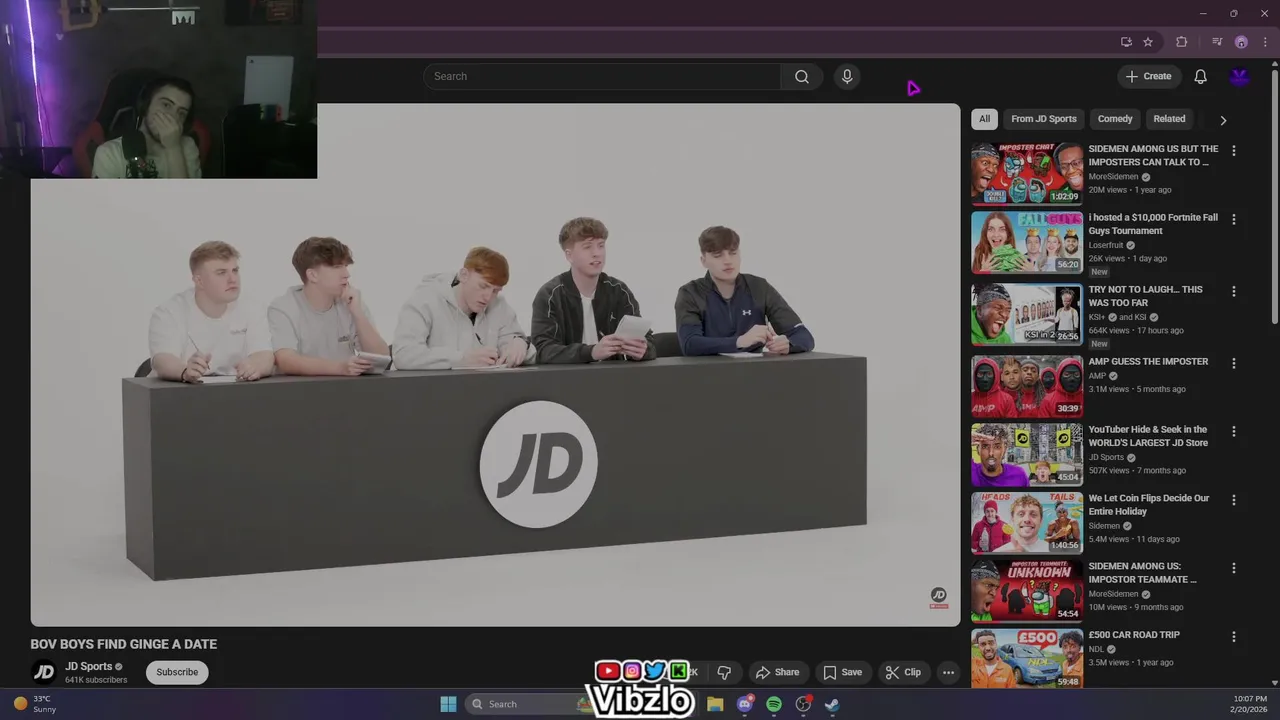Open browser extensions puzzle icon

1182,42
